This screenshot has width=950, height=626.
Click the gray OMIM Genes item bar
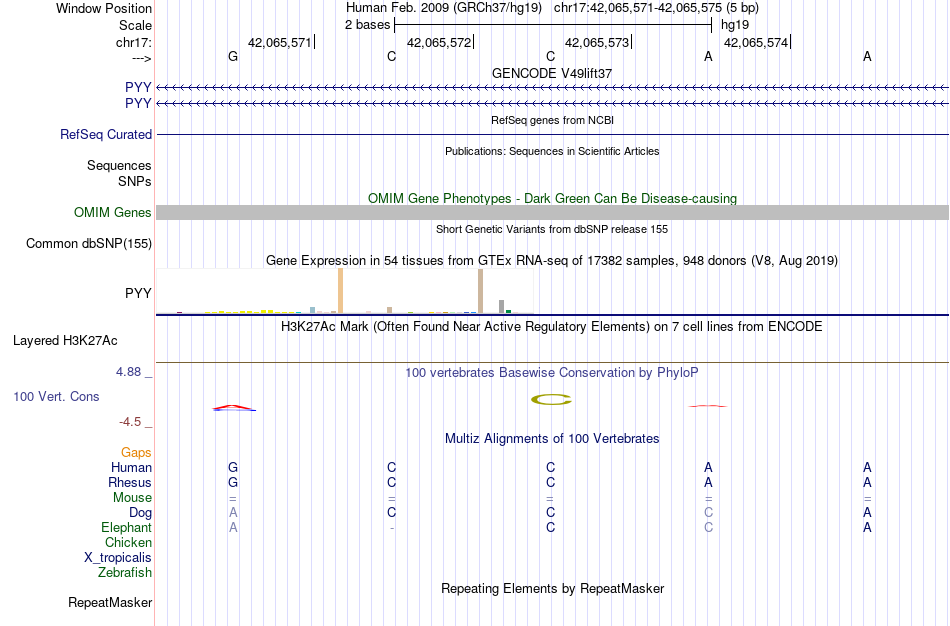553,212
